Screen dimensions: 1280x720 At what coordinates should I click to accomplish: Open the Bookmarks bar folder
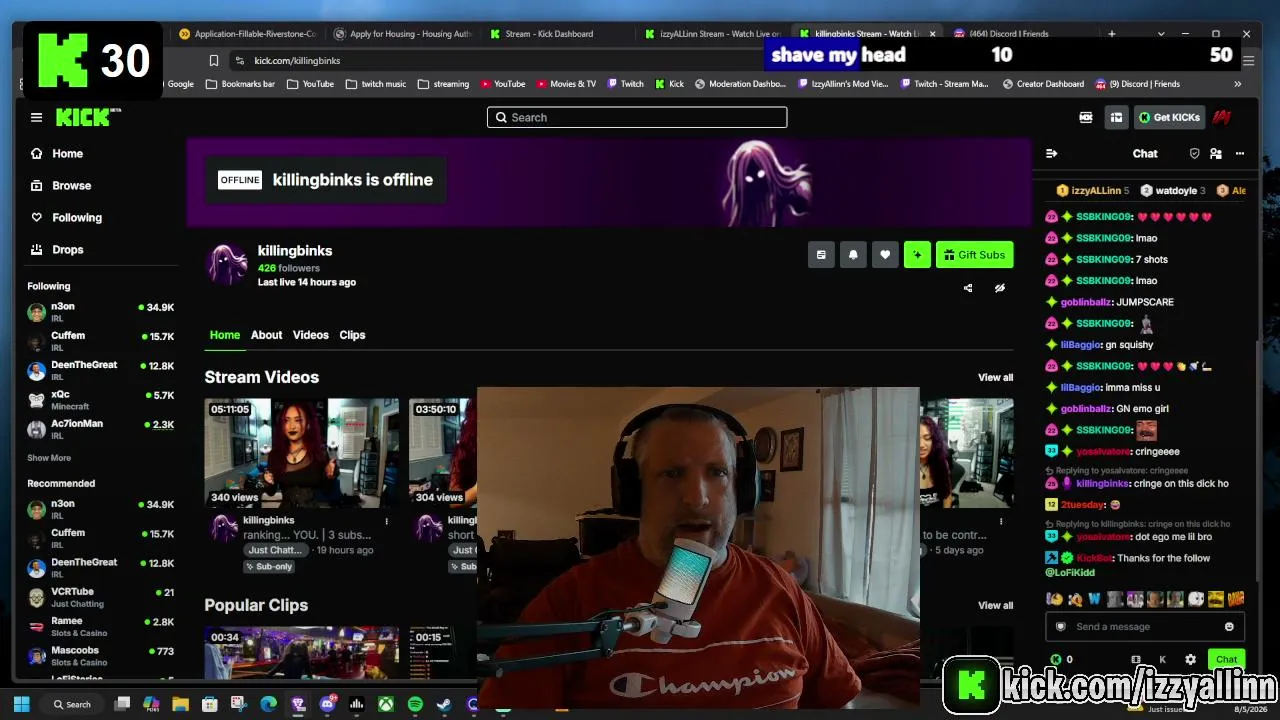click(240, 84)
